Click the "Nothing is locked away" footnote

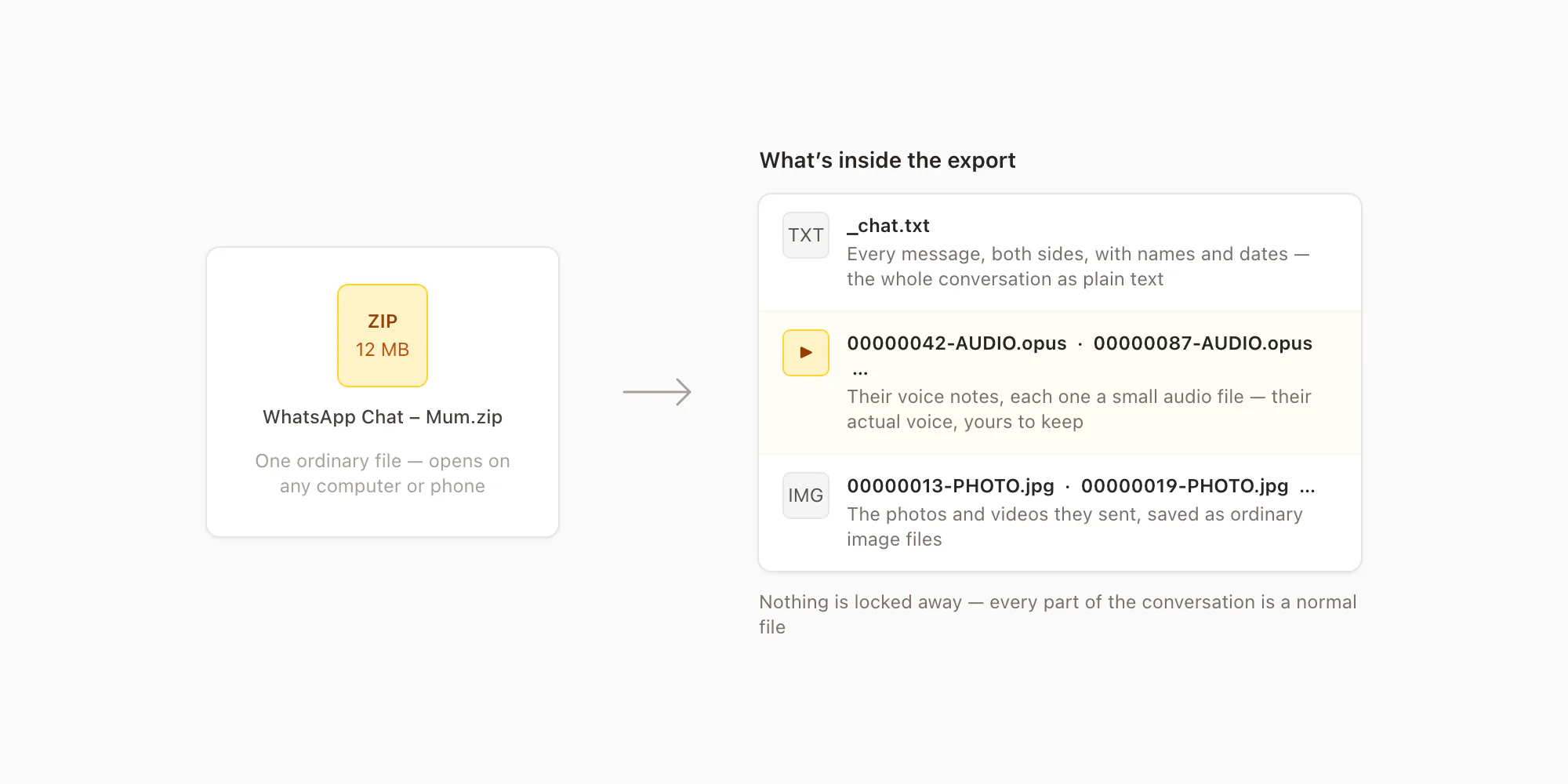pyautogui.click(x=1058, y=615)
